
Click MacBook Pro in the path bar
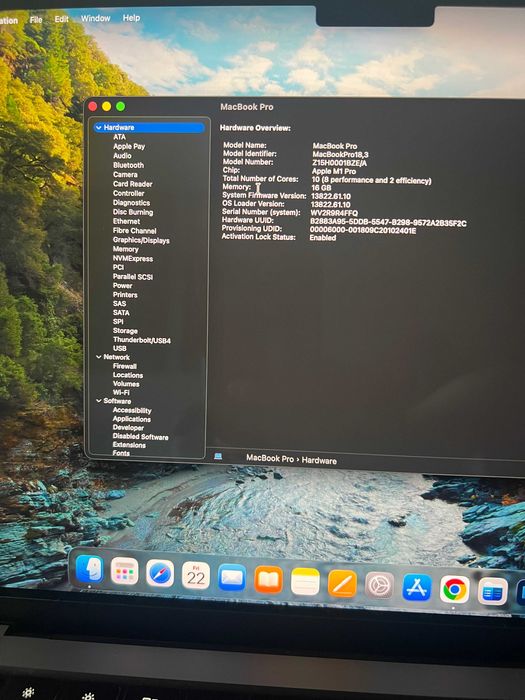pyautogui.click(x=270, y=458)
